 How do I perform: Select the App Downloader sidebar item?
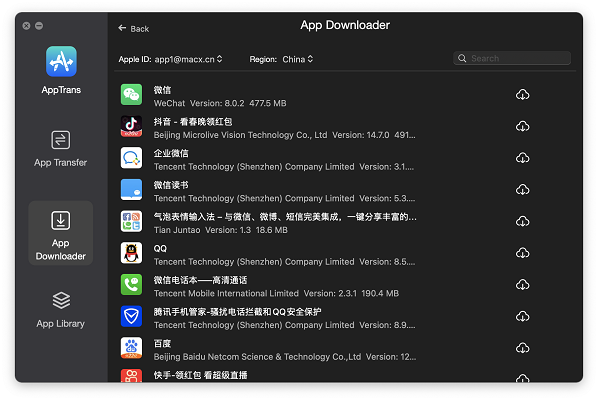(61, 233)
